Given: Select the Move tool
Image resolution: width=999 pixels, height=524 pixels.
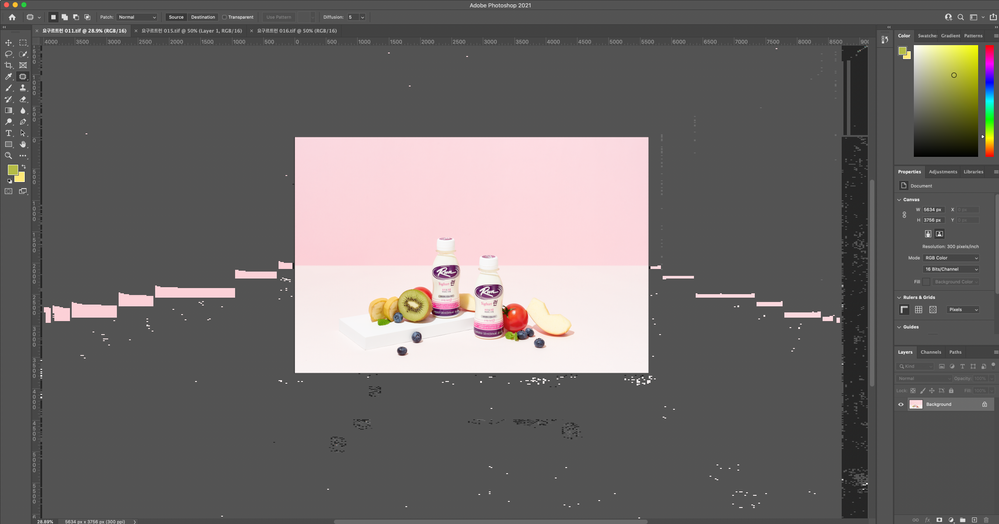Looking at the screenshot, I should tap(8, 43).
